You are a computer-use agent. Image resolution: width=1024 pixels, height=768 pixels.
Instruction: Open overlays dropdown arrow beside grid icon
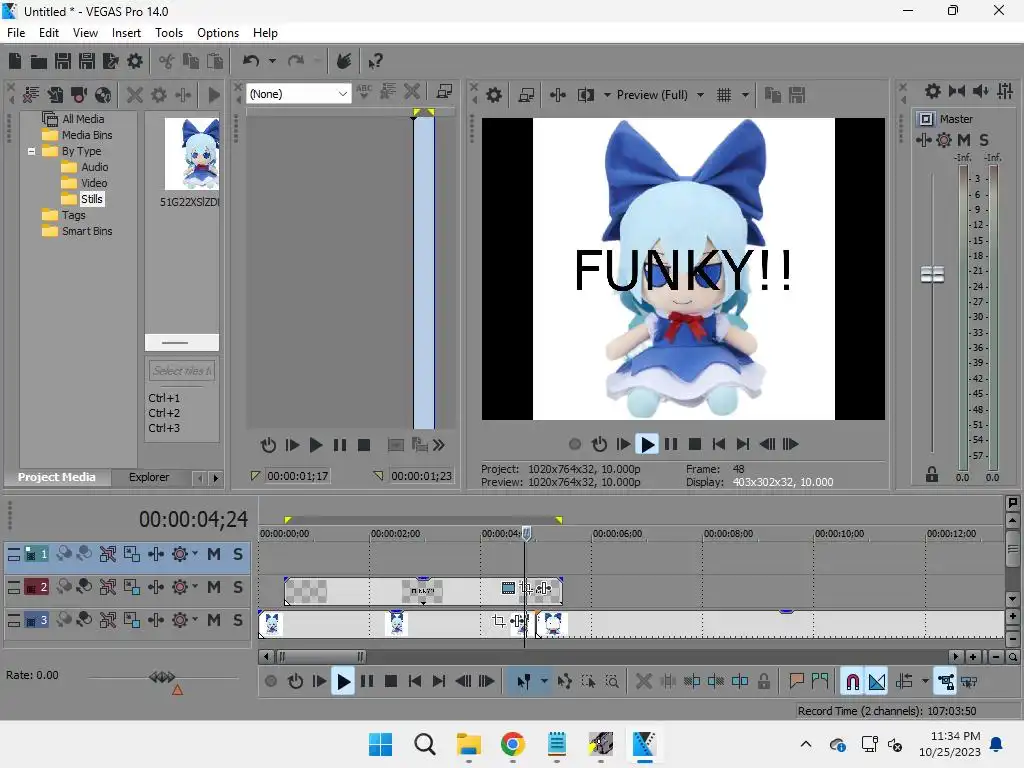click(745, 95)
